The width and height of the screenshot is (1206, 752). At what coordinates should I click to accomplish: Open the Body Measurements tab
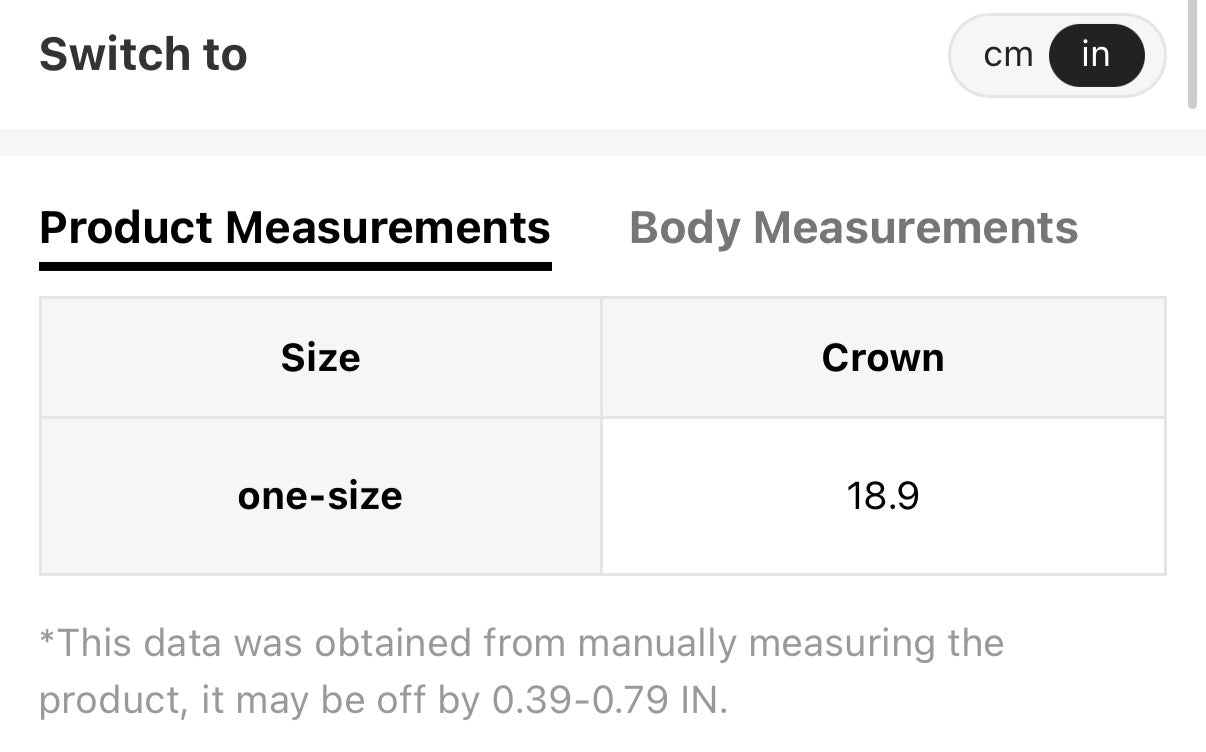coord(853,228)
